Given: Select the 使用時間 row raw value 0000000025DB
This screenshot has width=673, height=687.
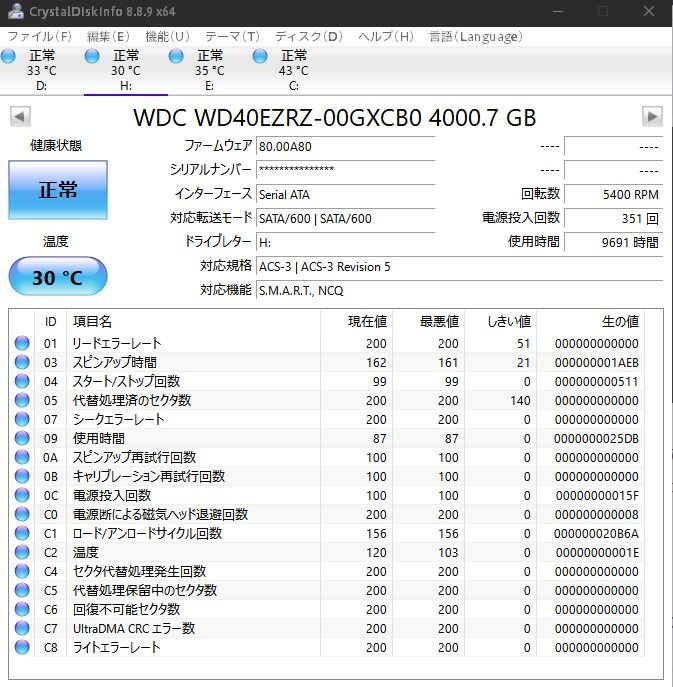Looking at the screenshot, I should 596,439.
